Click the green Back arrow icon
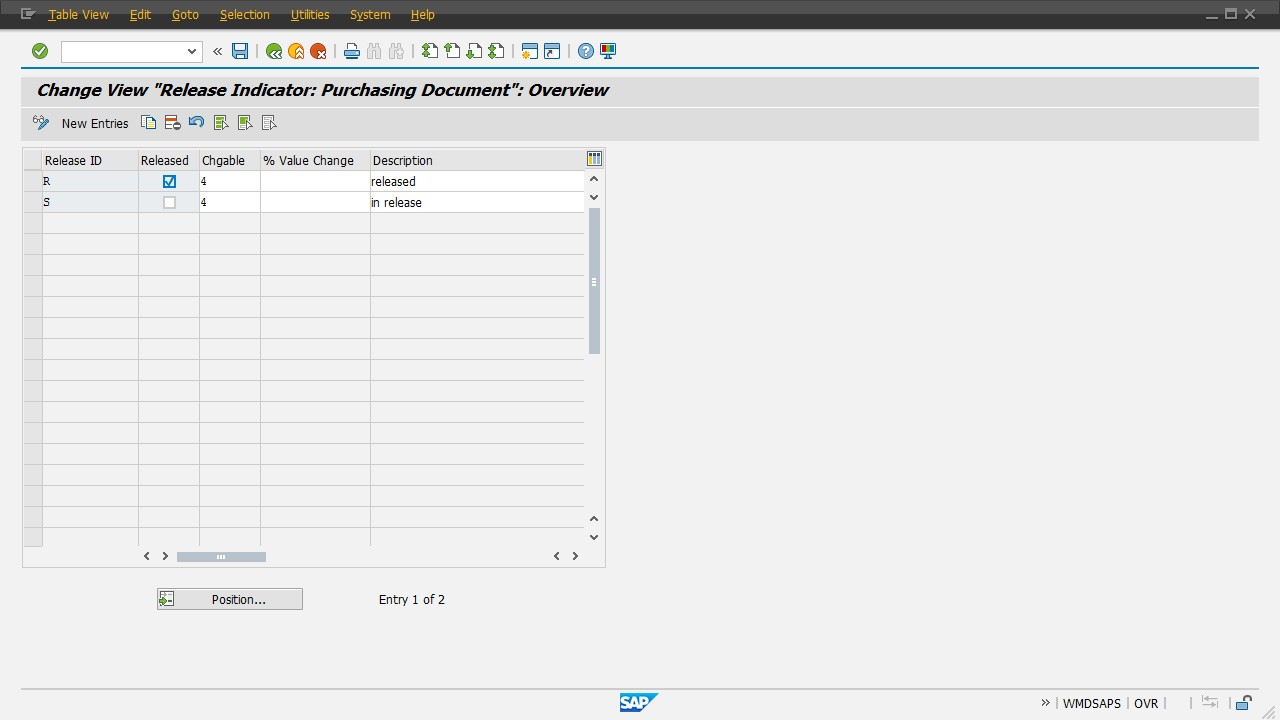Screen dimensions: 1280x720 [274, 51]
